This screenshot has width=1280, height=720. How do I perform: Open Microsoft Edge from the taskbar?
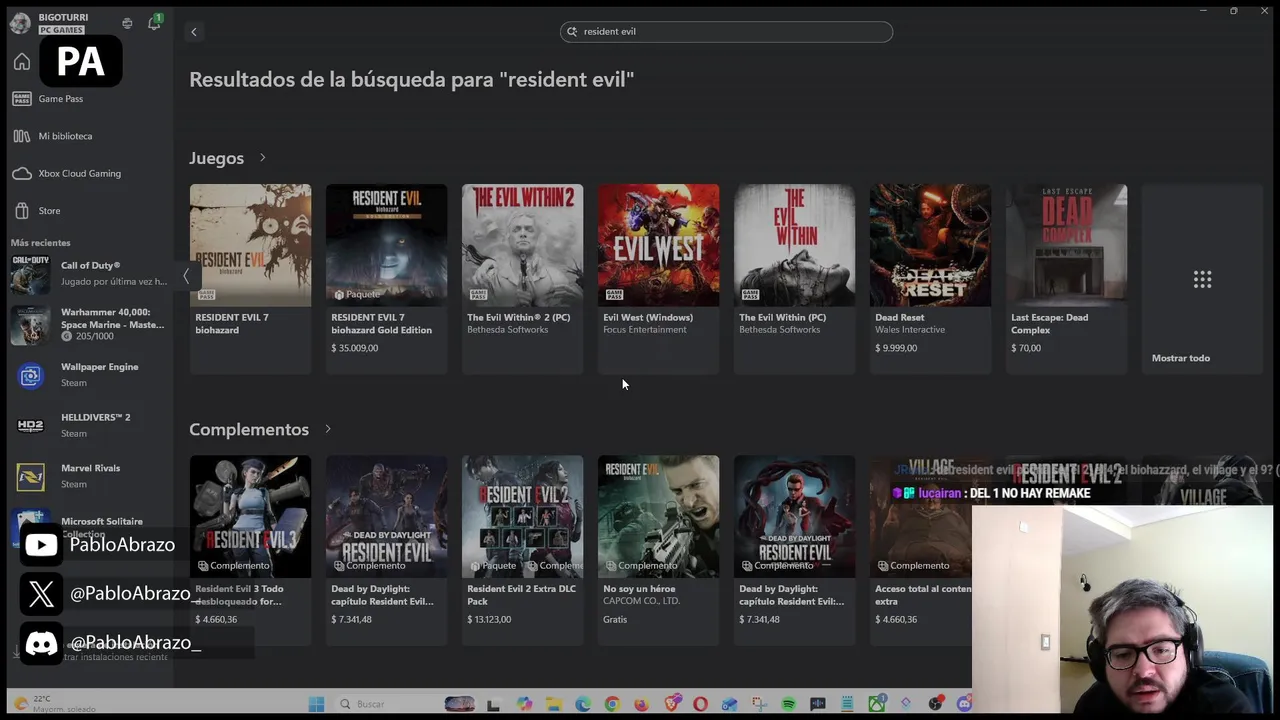coord(583,704)
